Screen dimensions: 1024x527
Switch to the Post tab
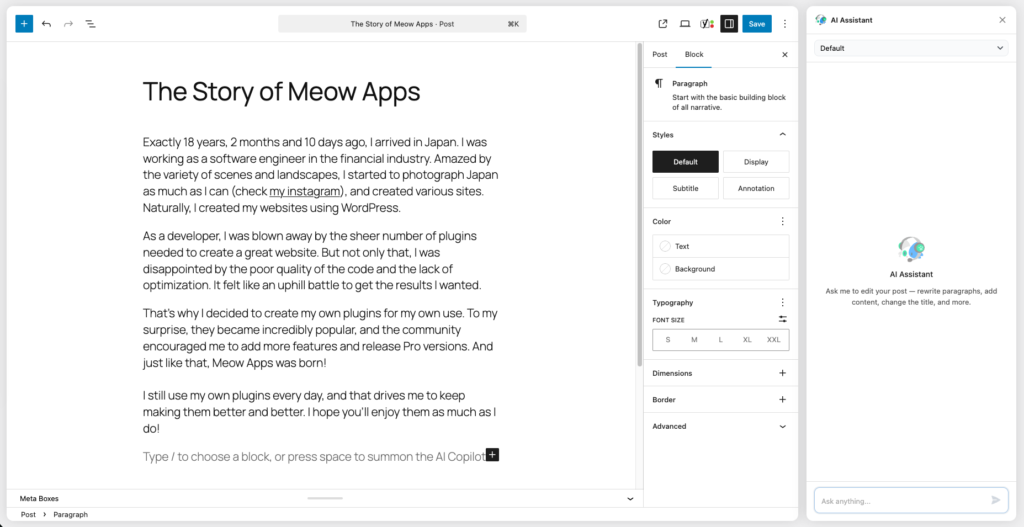(x=660, y=54)
